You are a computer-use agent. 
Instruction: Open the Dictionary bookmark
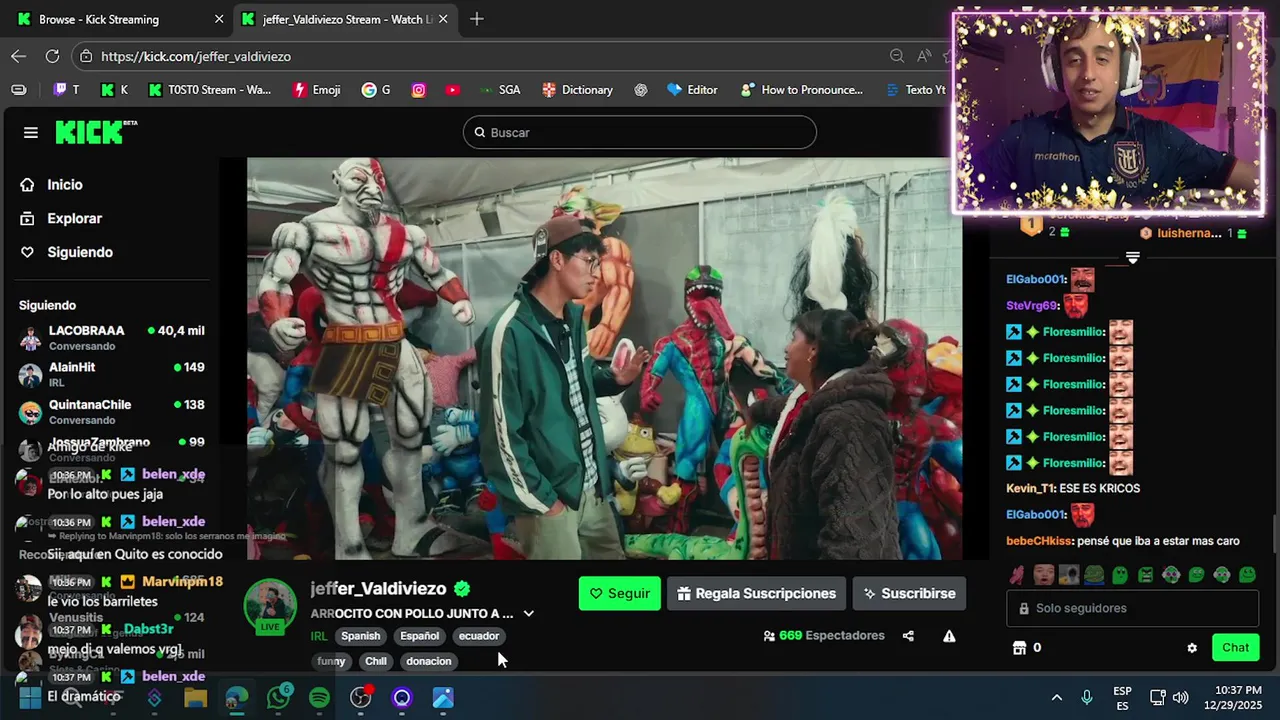[x=577, y=90]
